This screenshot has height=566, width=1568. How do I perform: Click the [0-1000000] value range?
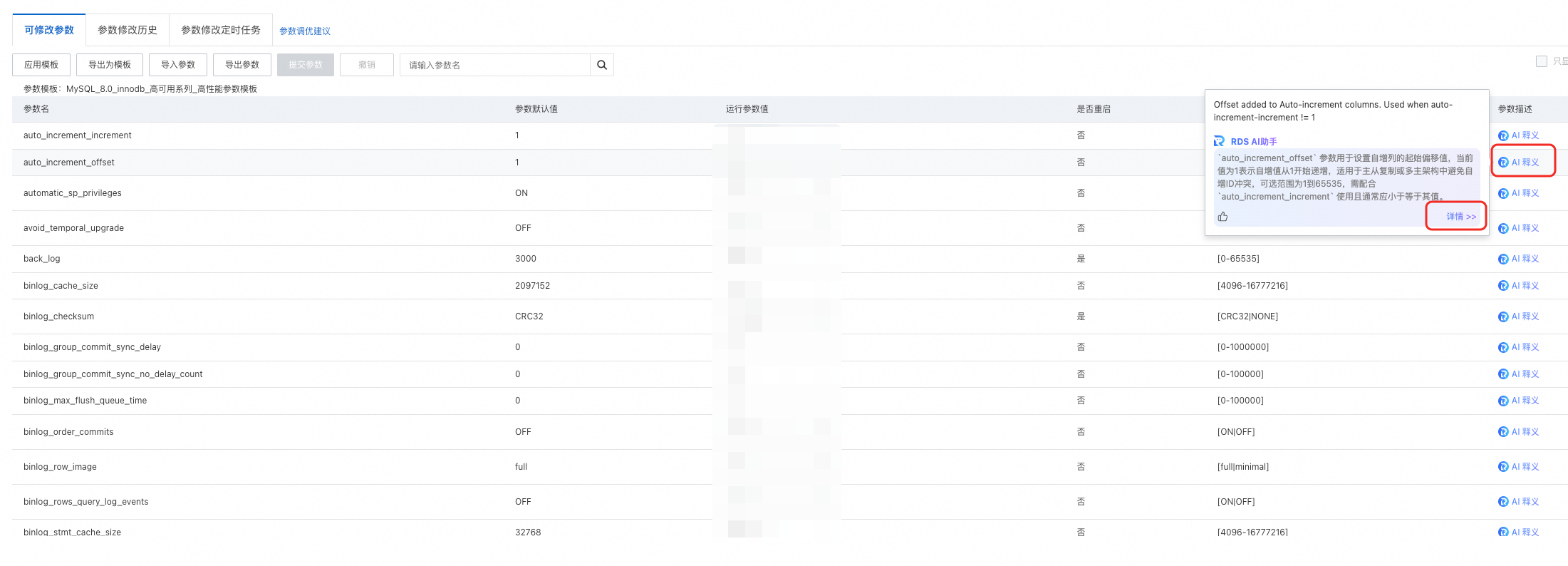(x=1243, y=347)
